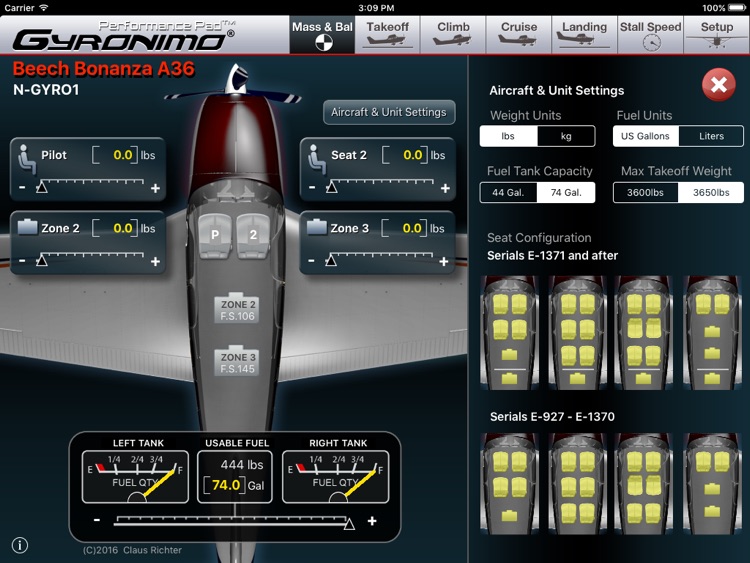Edit the Pilot weight value field

pos(115,155)
